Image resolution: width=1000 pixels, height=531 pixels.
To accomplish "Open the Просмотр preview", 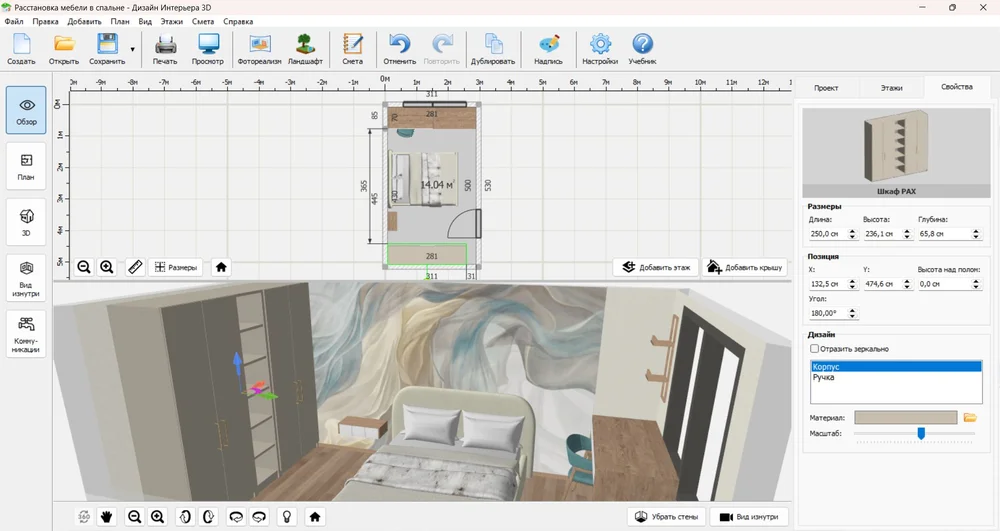I will (x=208, y=49).
